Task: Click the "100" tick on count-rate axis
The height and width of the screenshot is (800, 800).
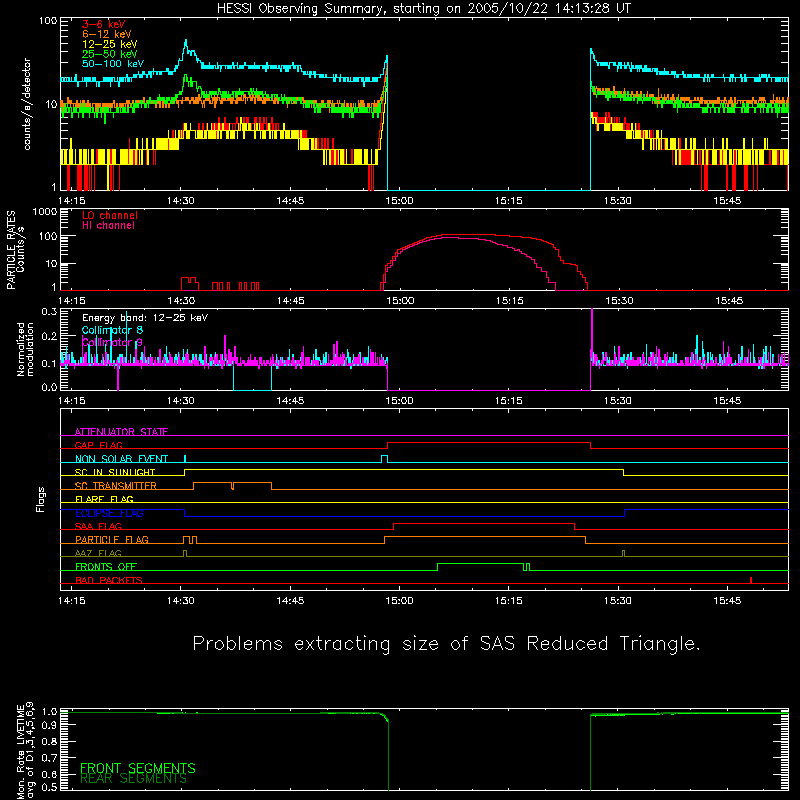Action: tap(48, 21)
